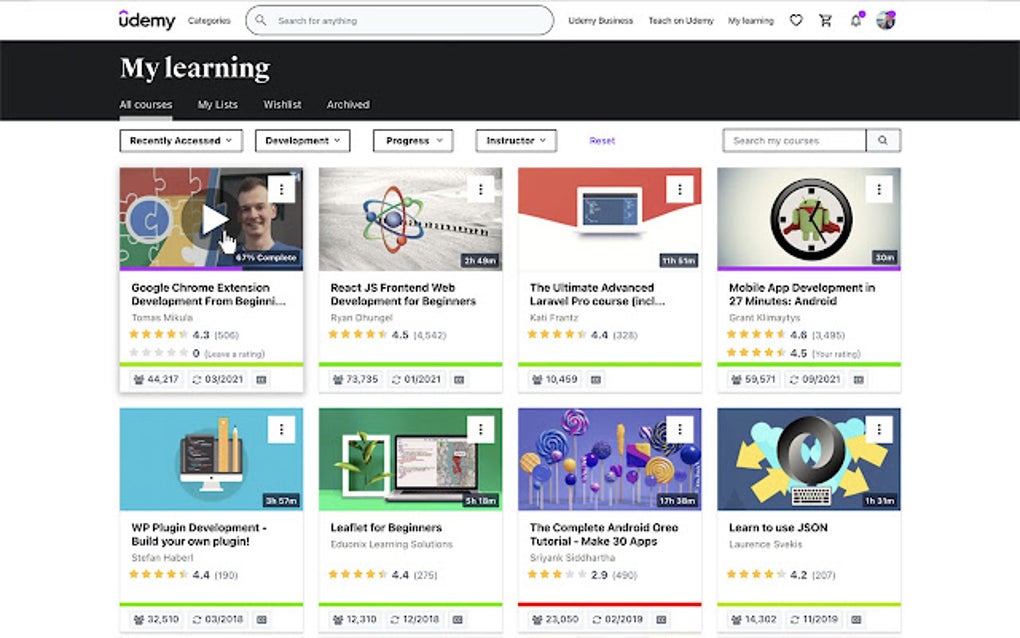This screenshot has height=638, width=1020.
Task: Go to My learning in header
Action: coord(751,21)
